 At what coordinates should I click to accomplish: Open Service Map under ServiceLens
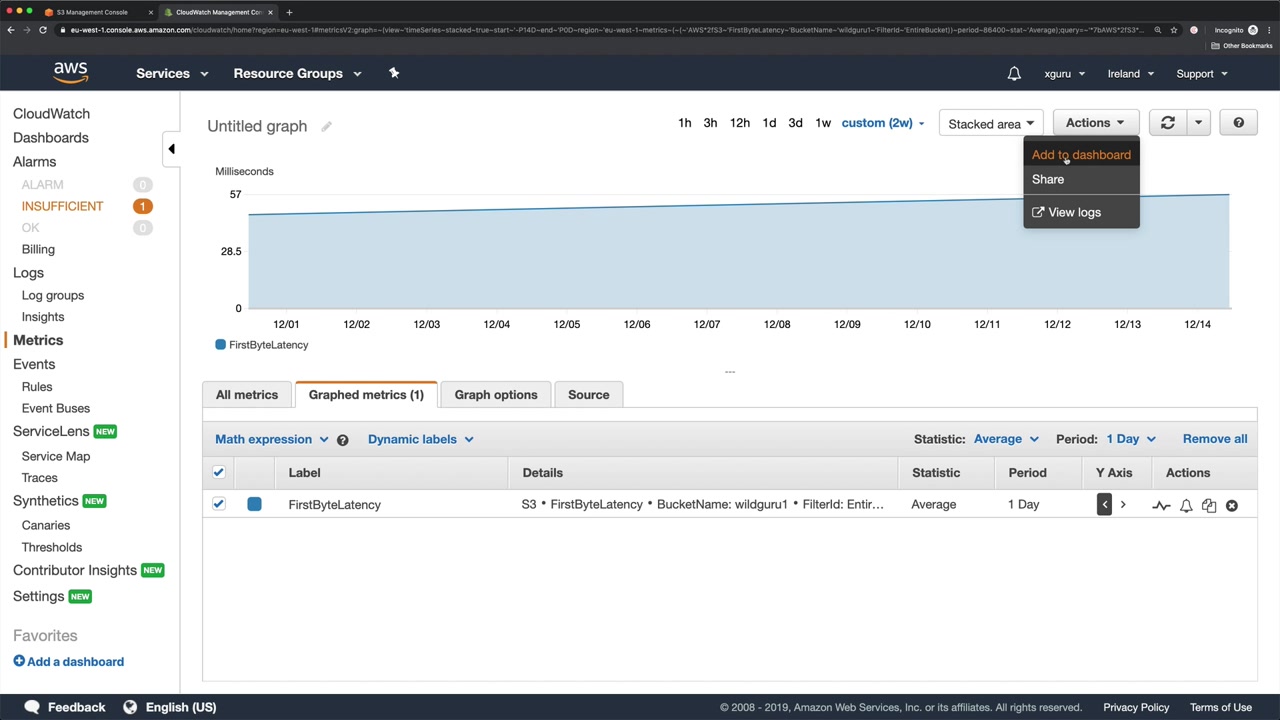[x=56, y=456]
